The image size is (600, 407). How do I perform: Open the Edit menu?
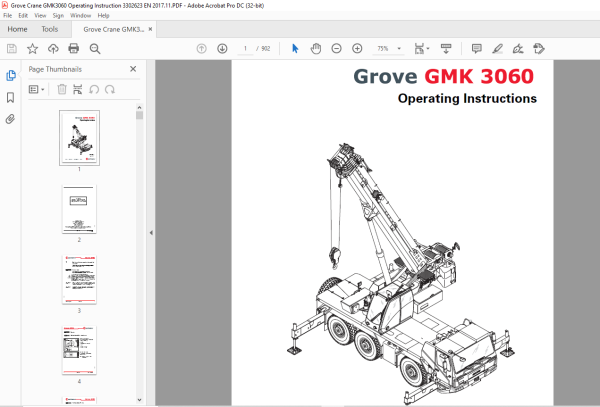pyautogui.click(x=23, y=15)
